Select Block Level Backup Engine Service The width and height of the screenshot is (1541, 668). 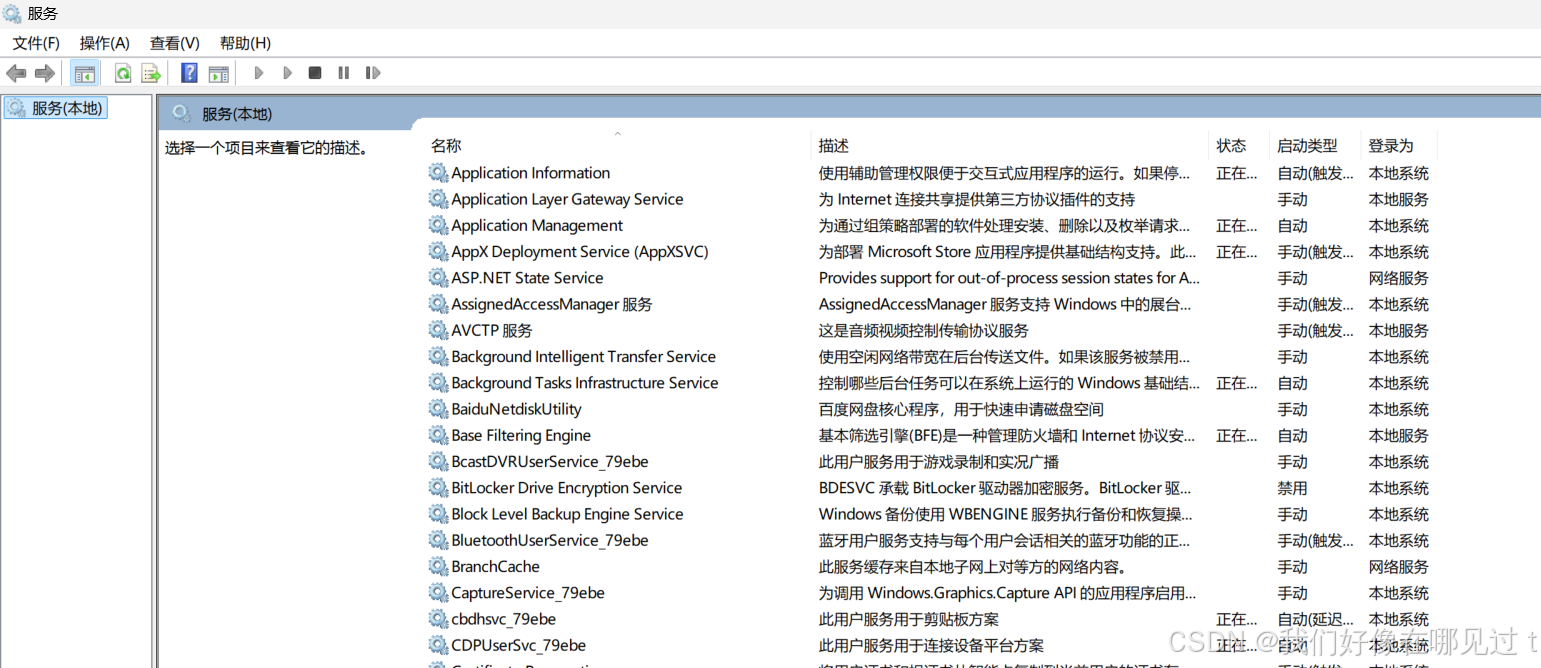pos(567,514)
